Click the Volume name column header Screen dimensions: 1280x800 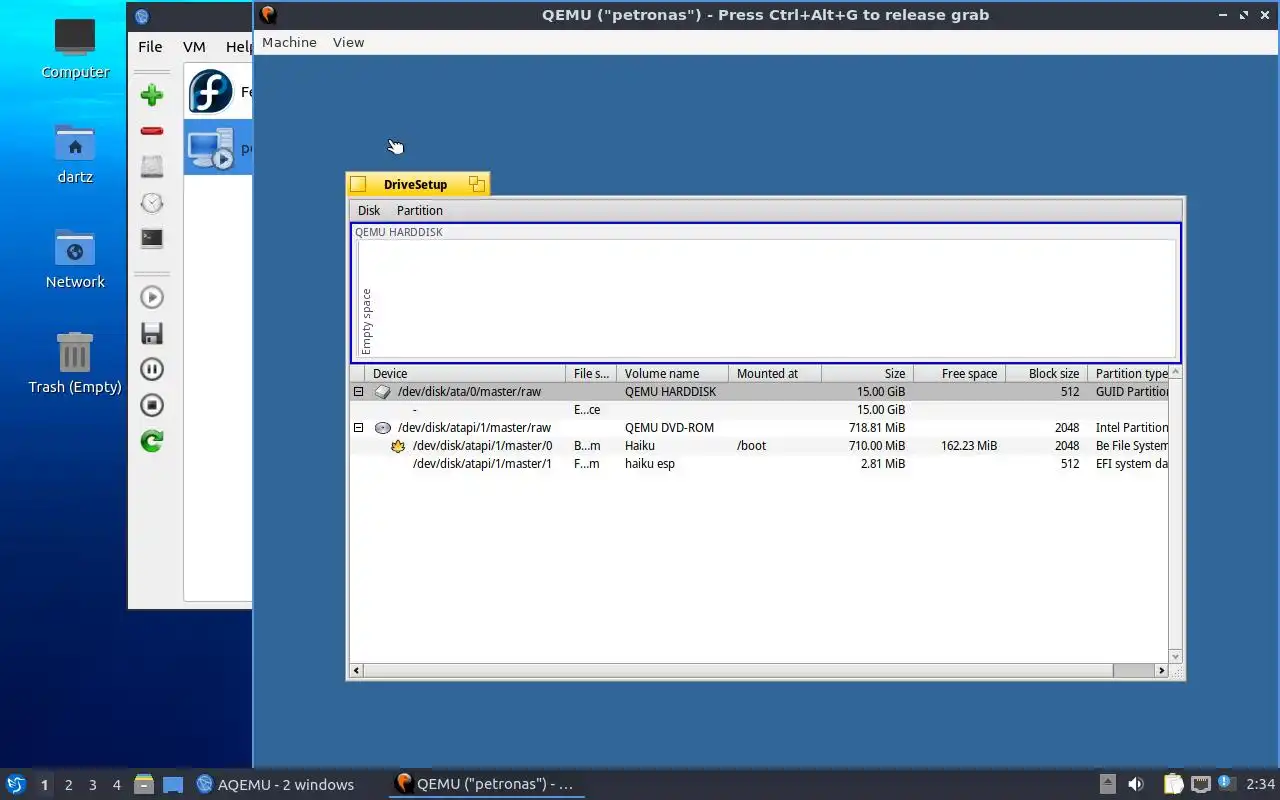coord(673,374)
